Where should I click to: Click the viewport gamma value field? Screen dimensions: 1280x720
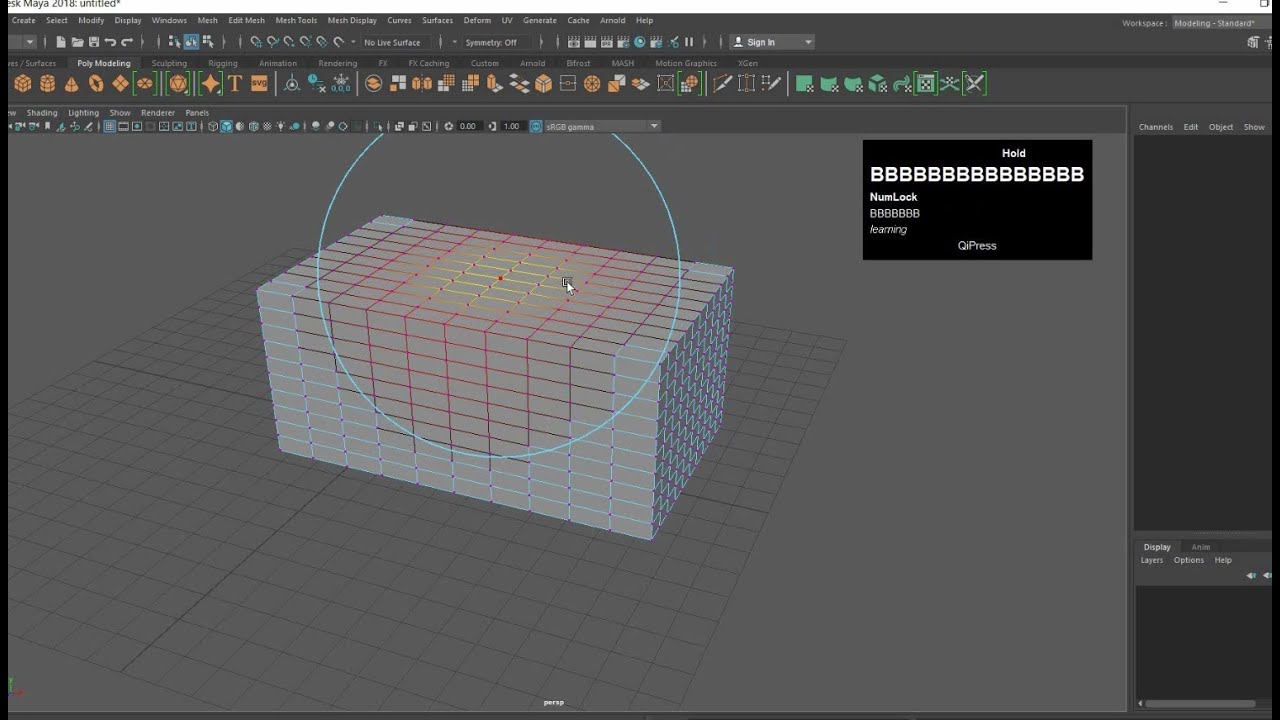512,126
